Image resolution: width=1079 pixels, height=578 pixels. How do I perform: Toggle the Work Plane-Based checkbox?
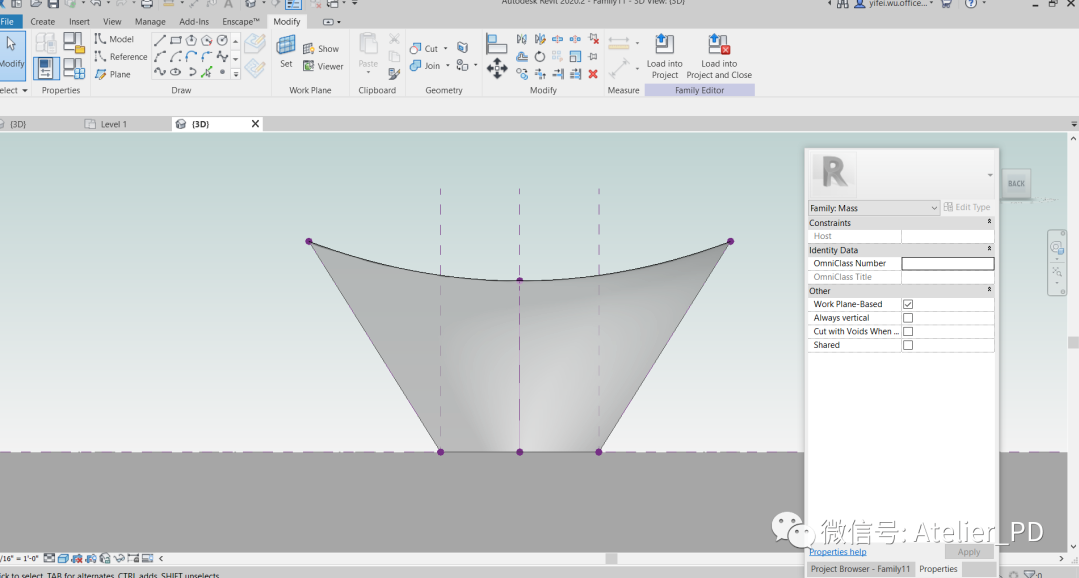(x=908, y=304)
